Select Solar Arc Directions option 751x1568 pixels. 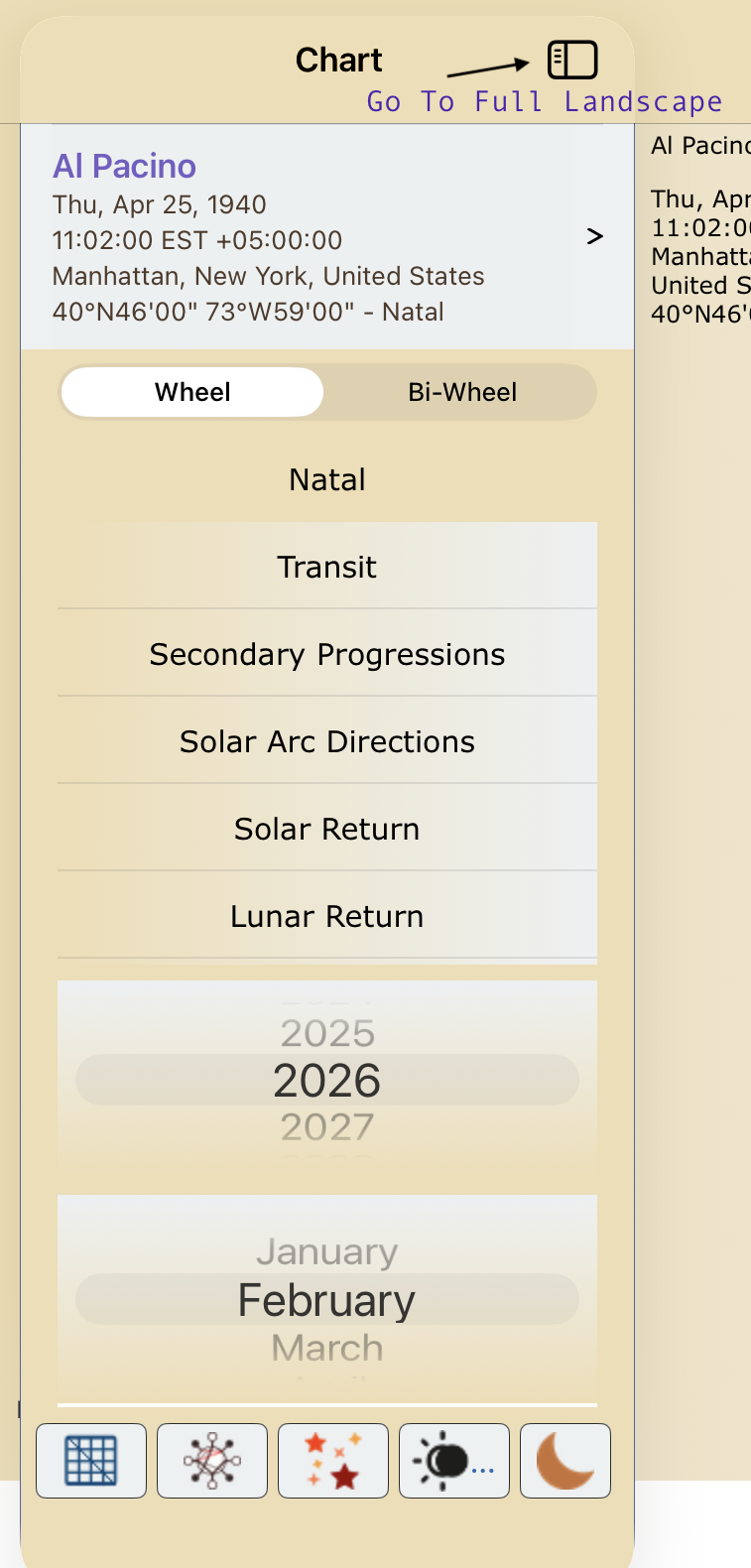point(327,741)
